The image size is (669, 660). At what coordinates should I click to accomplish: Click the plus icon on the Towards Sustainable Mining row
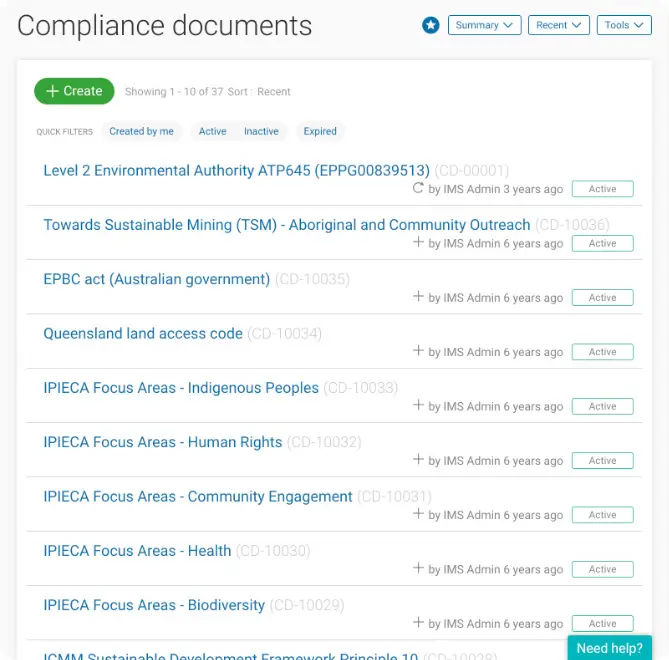click(418, 242)
